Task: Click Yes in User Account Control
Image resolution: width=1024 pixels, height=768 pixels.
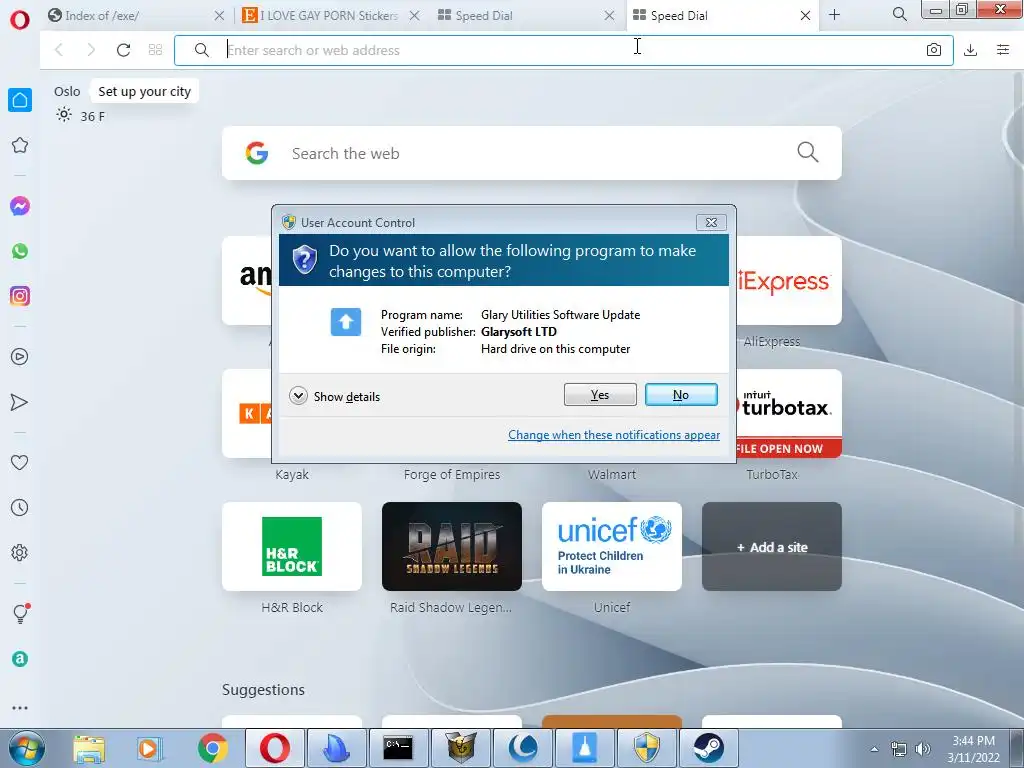Action: (600, 394)
